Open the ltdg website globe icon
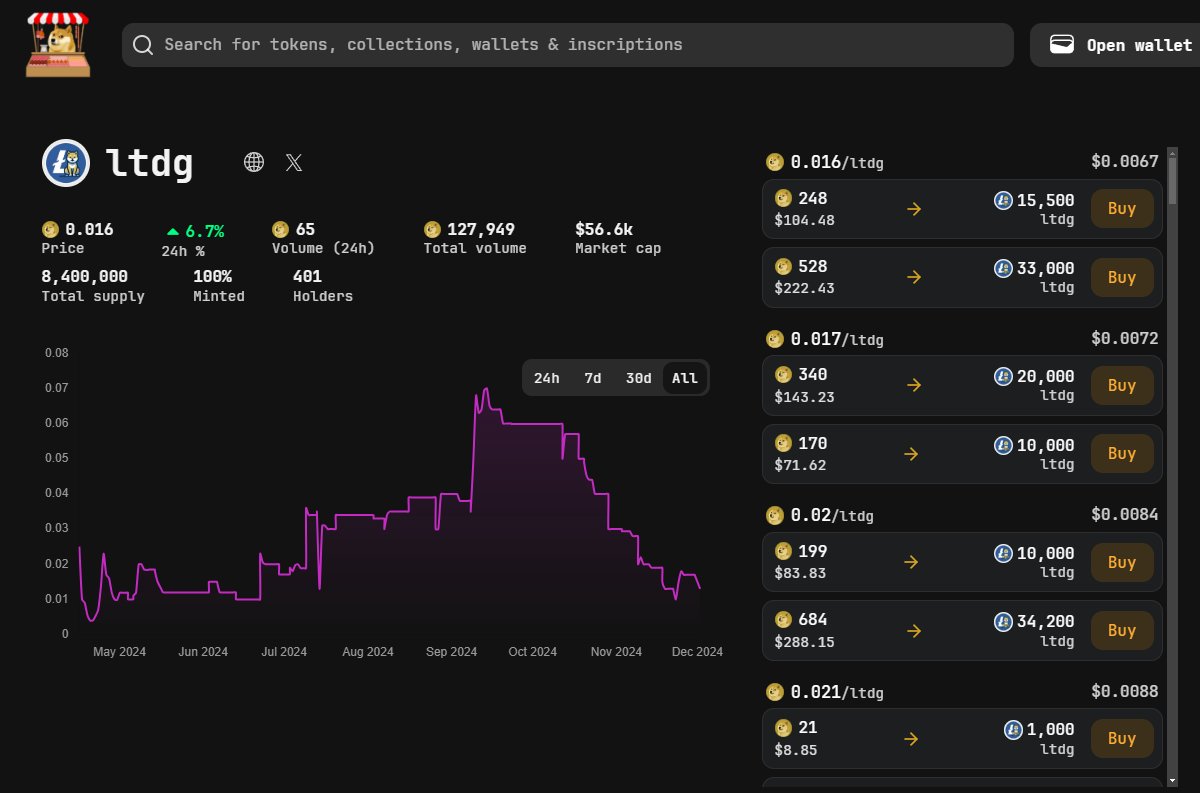The width and height of the screenshot is (1200, 793). click(254, 162)
